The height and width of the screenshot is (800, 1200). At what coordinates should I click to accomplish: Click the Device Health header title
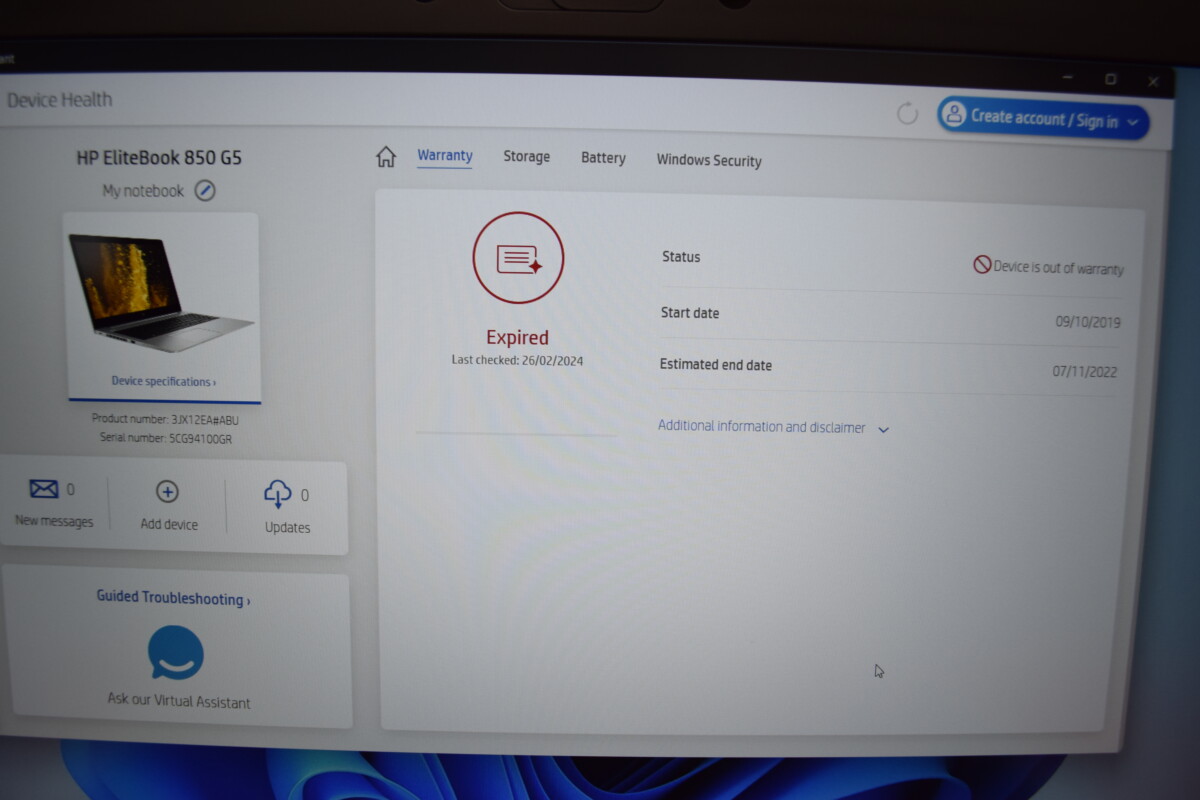pos(59,99)
